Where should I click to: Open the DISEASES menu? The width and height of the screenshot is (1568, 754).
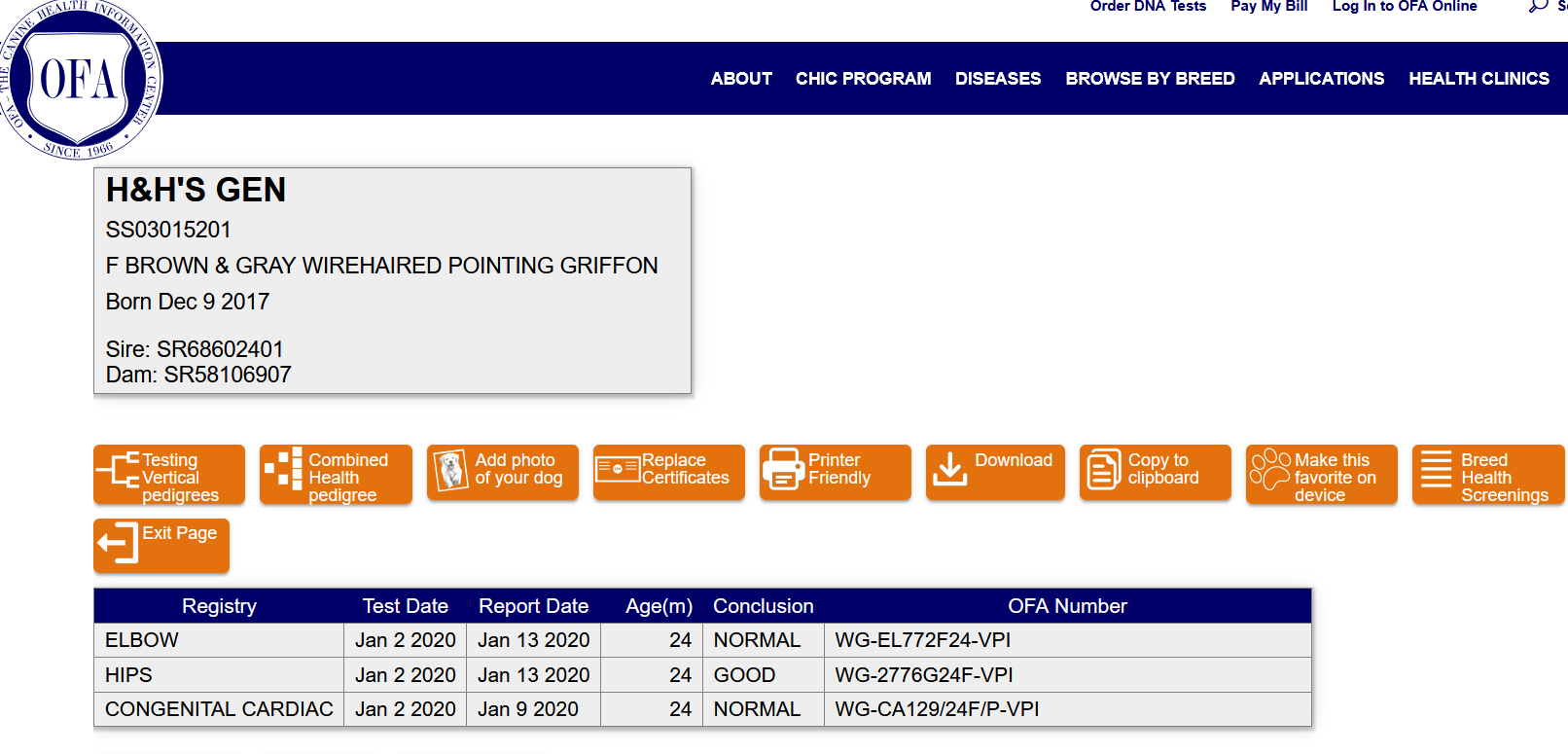pyautogui.click(x=997, y=79)
